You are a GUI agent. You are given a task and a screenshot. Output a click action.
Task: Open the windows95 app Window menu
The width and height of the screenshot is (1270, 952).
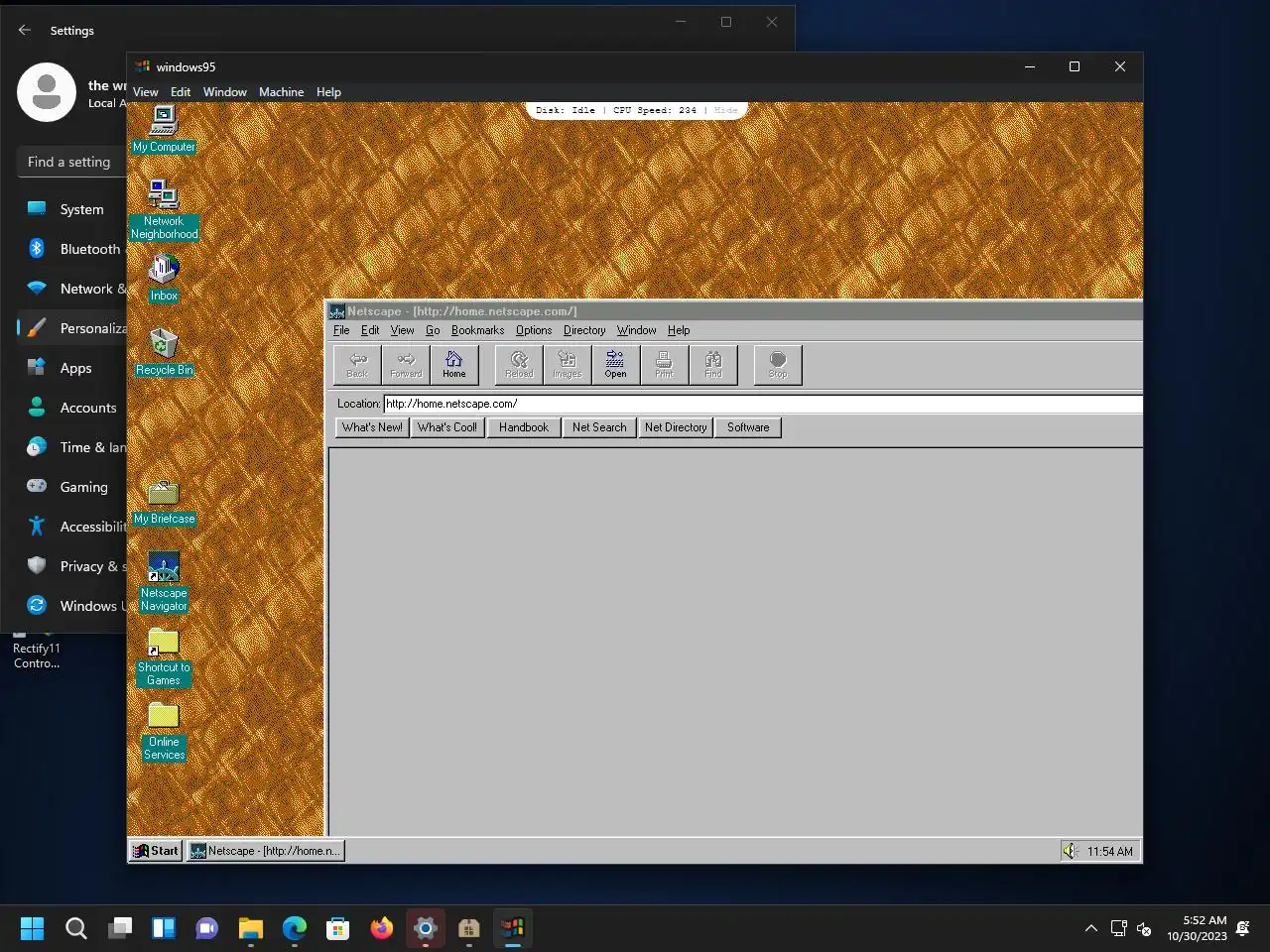click(x=225, y=92)
